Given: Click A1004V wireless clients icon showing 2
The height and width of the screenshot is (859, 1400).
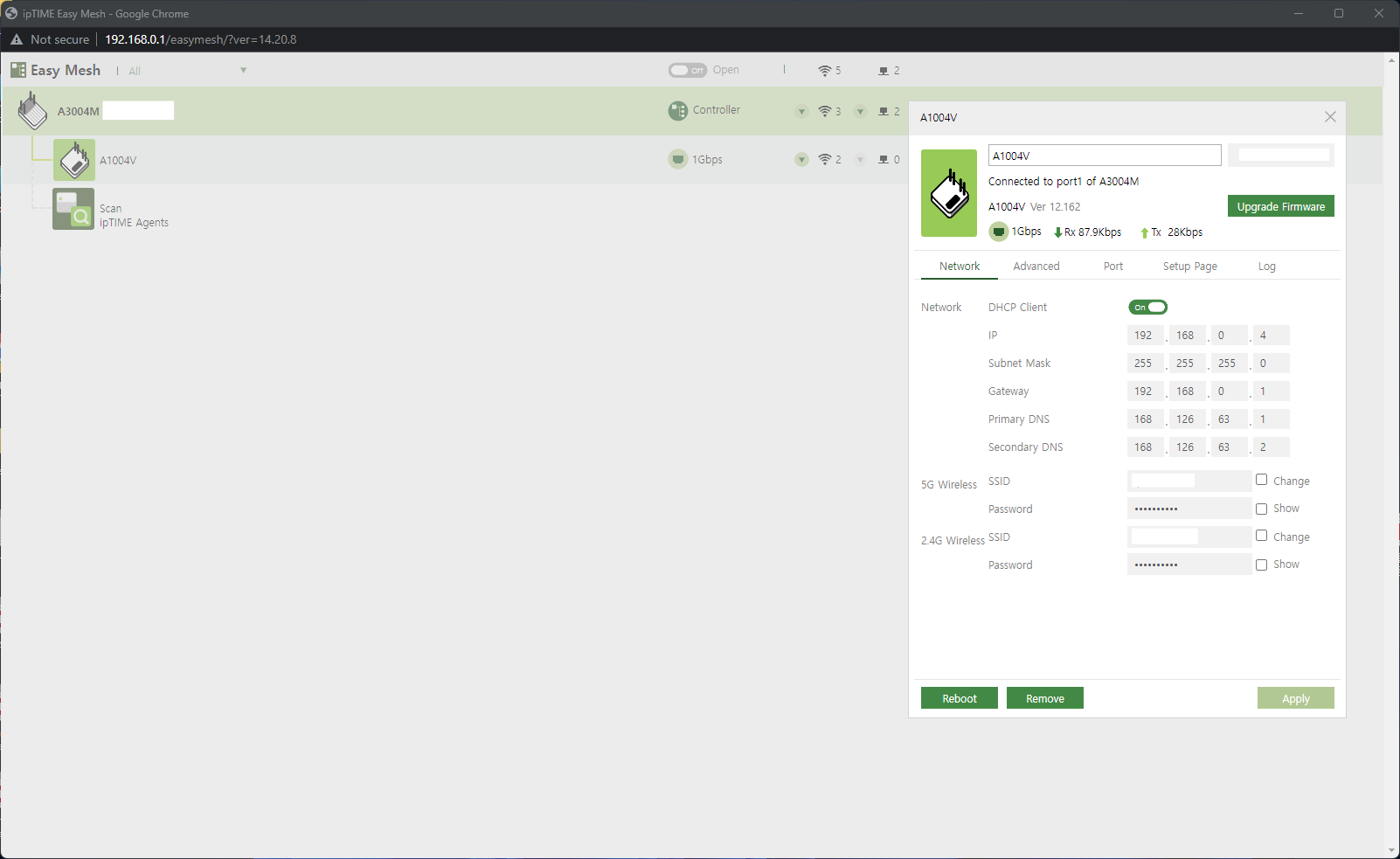Looking at the screenshot, I should pos(824,159).
